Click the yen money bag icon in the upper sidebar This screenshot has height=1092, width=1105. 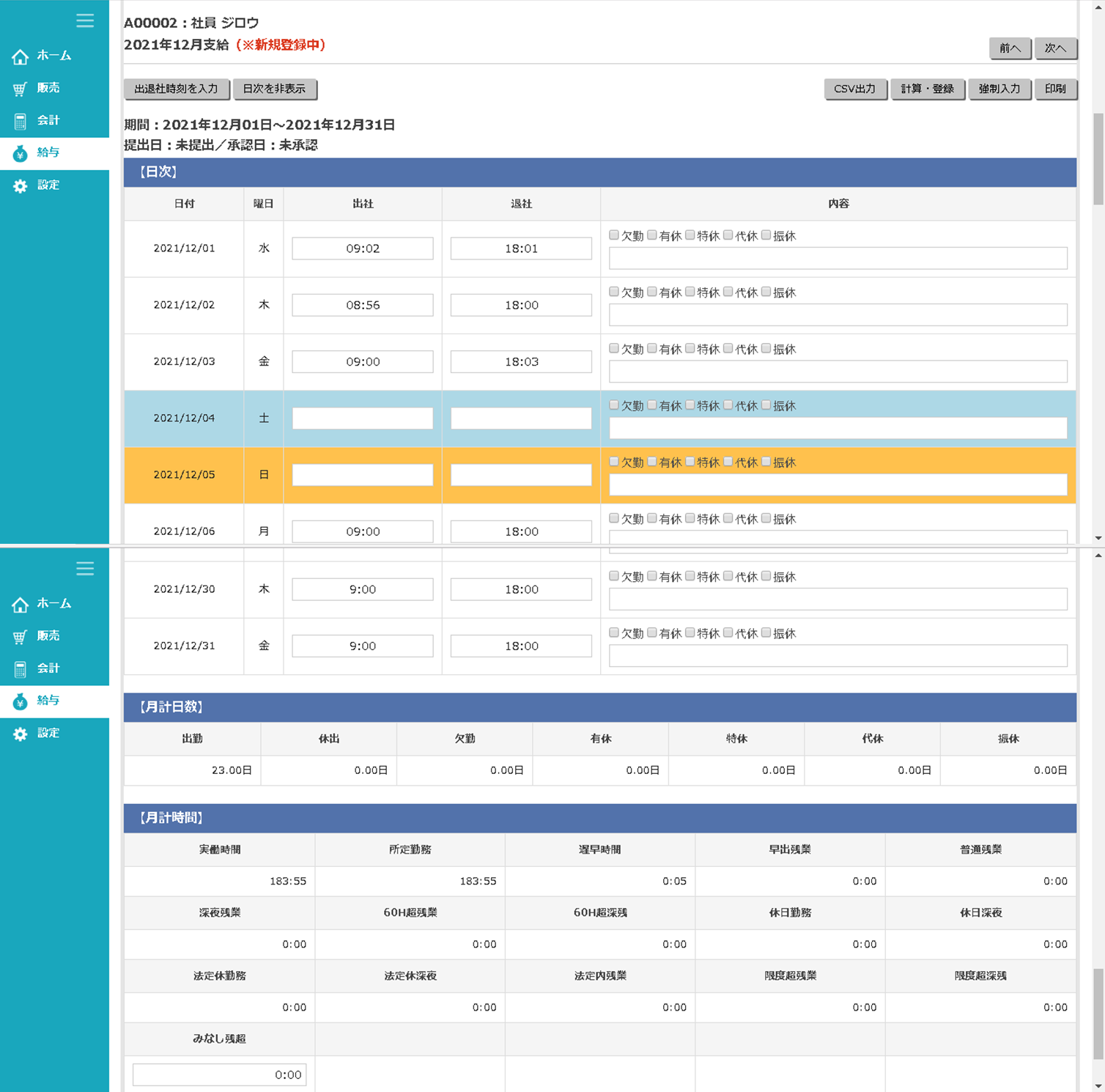[x=21, y=153]
